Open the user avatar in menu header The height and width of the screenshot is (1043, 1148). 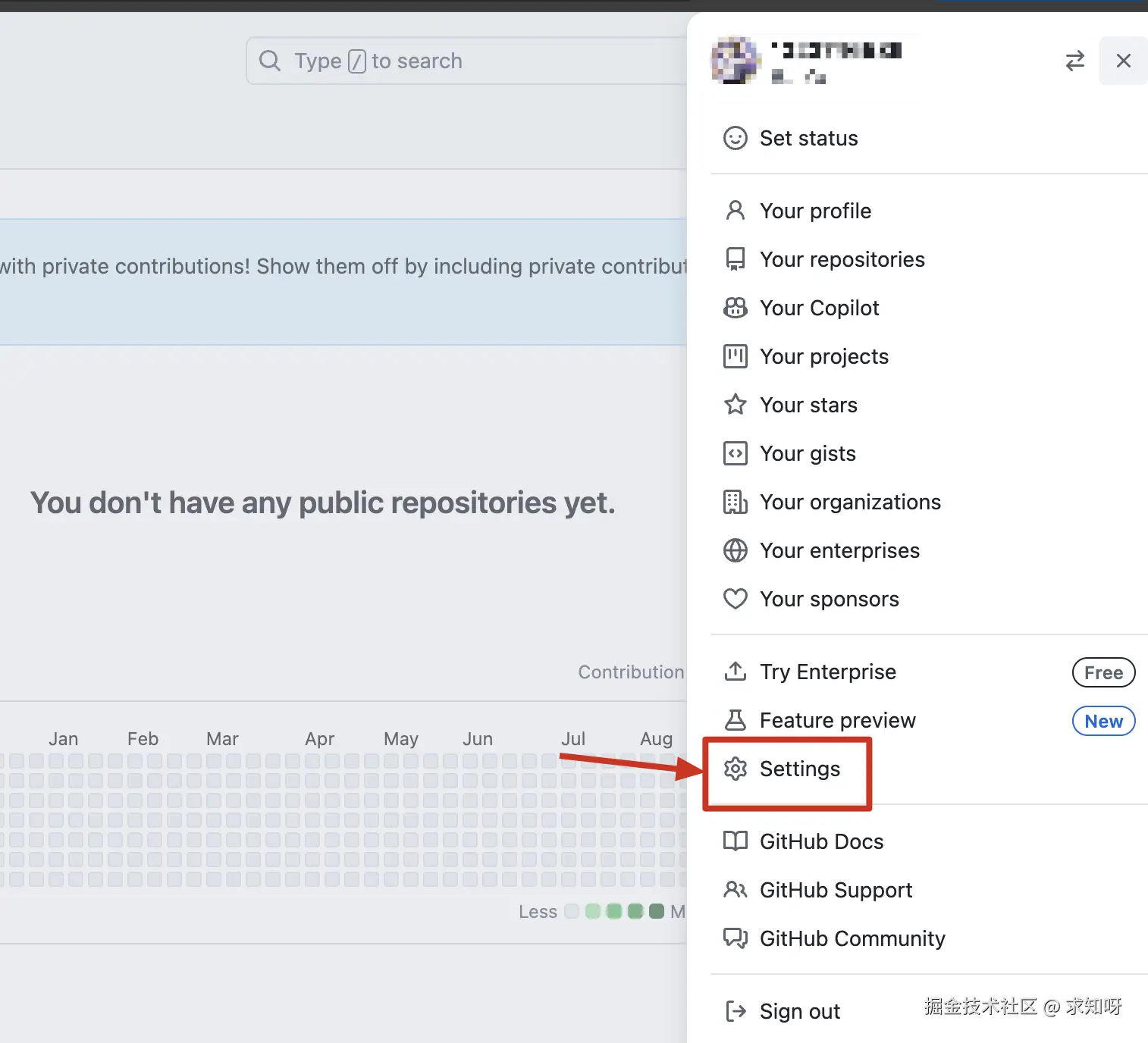(x=735, y=60)
